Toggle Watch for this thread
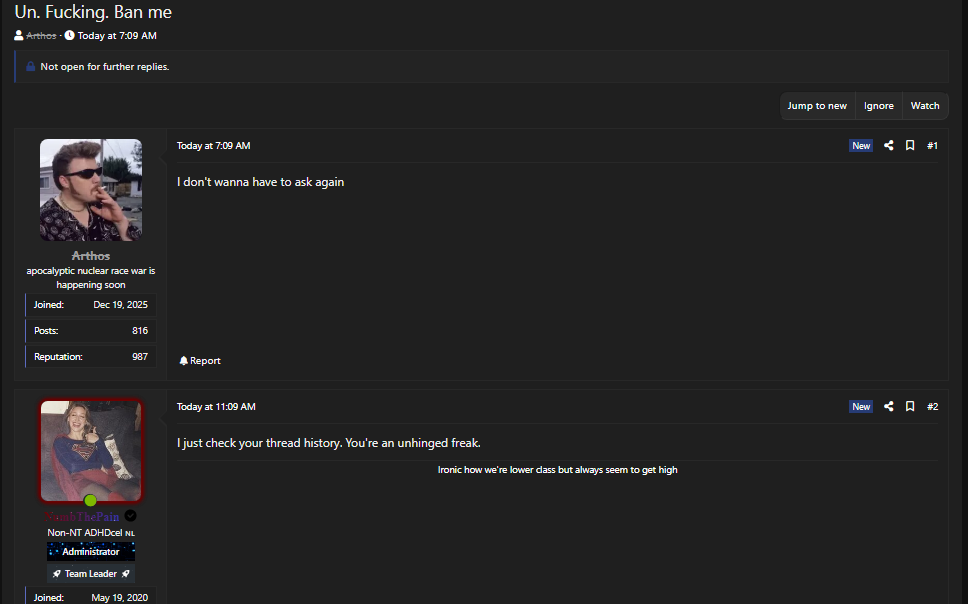This screenshot has width=968, height=604. (x=925, y=106)
